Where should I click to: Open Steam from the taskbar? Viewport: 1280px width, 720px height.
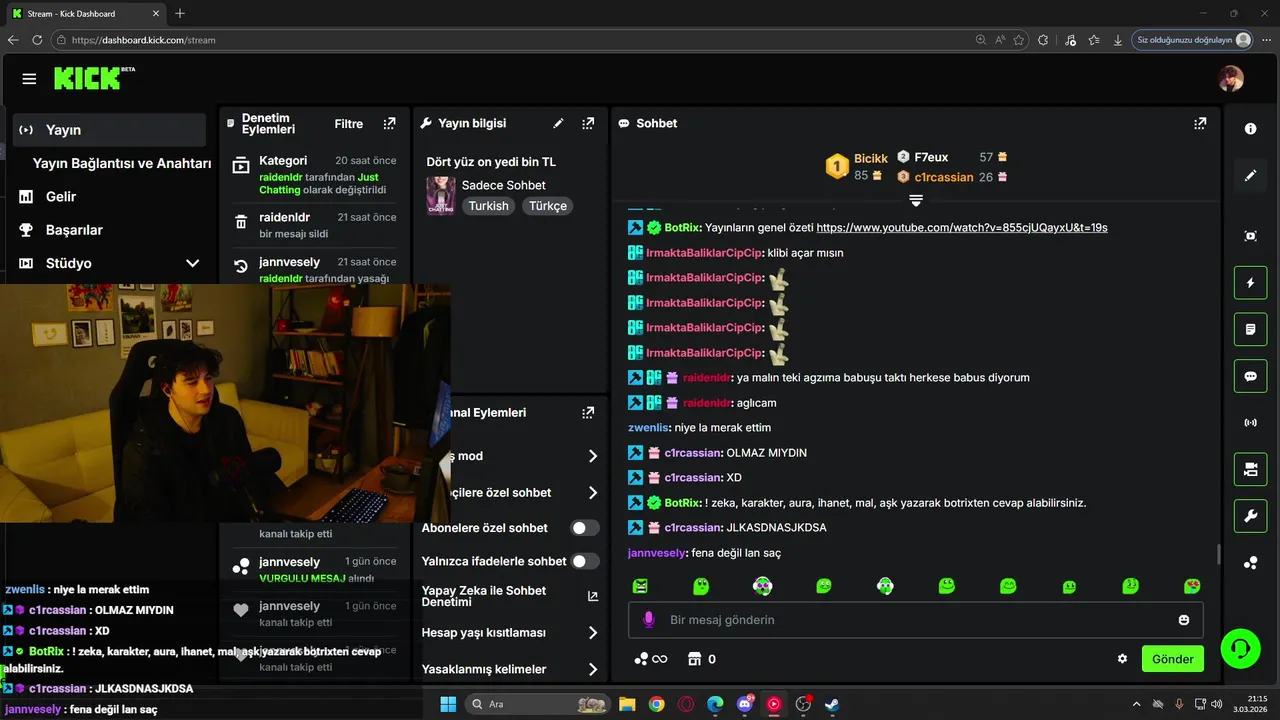[831, 704]
